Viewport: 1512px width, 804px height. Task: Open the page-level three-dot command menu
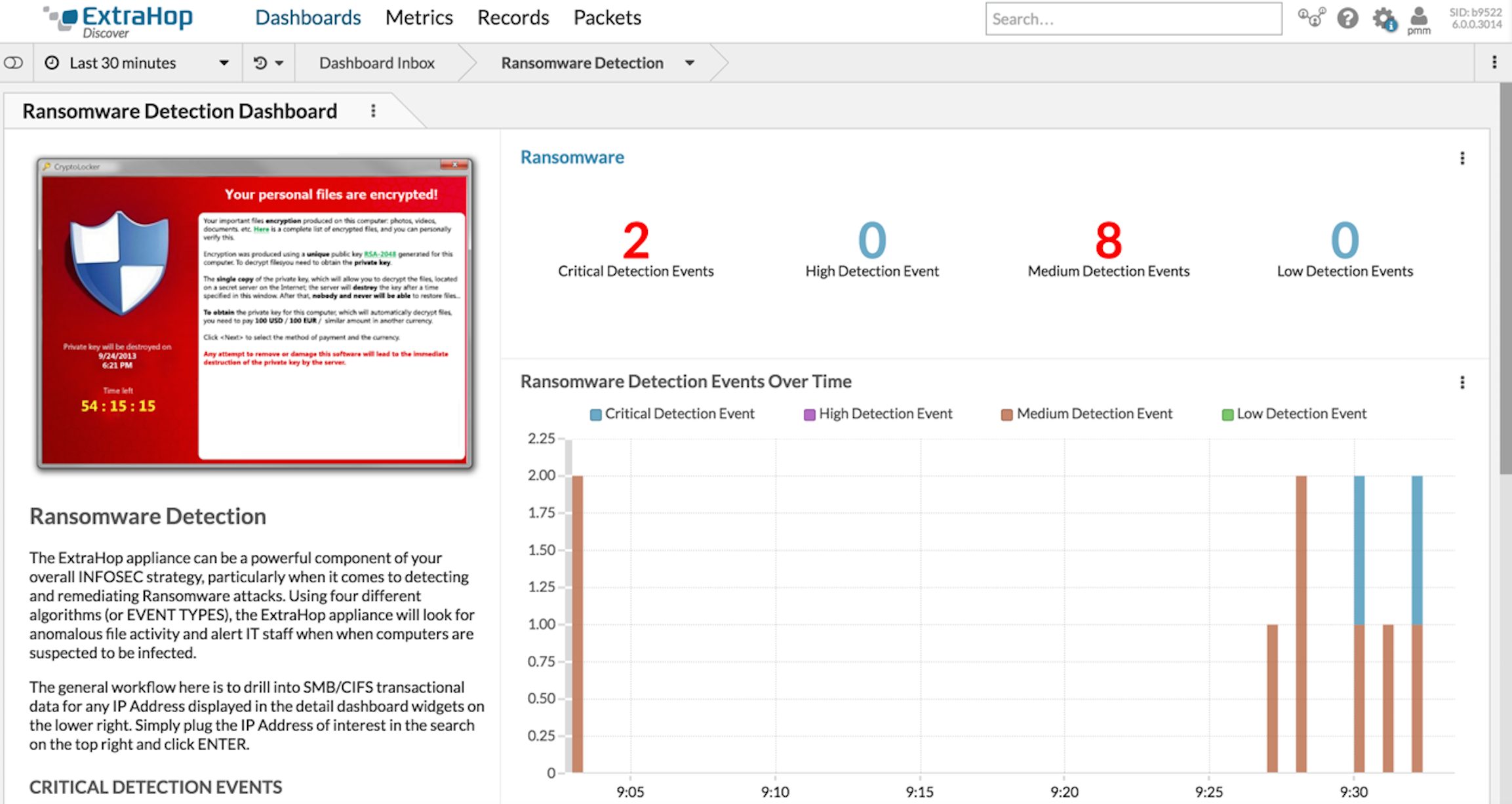pyautogui.click(x=1494, y=62)
